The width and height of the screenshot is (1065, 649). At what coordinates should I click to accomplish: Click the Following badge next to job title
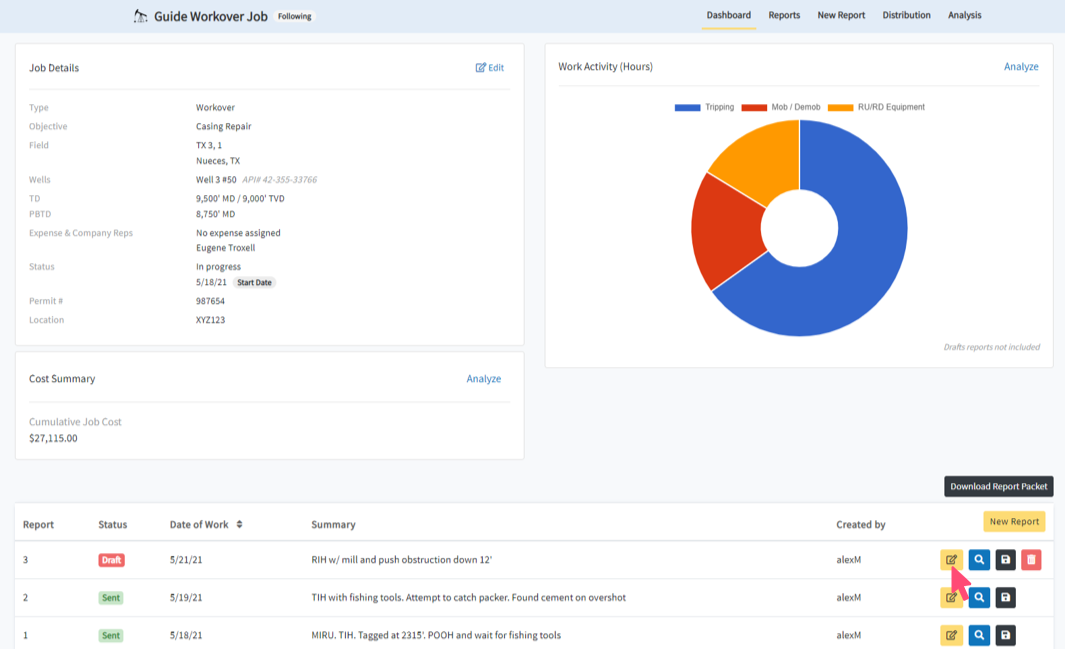pyautogui.click(x=295, y=16)
